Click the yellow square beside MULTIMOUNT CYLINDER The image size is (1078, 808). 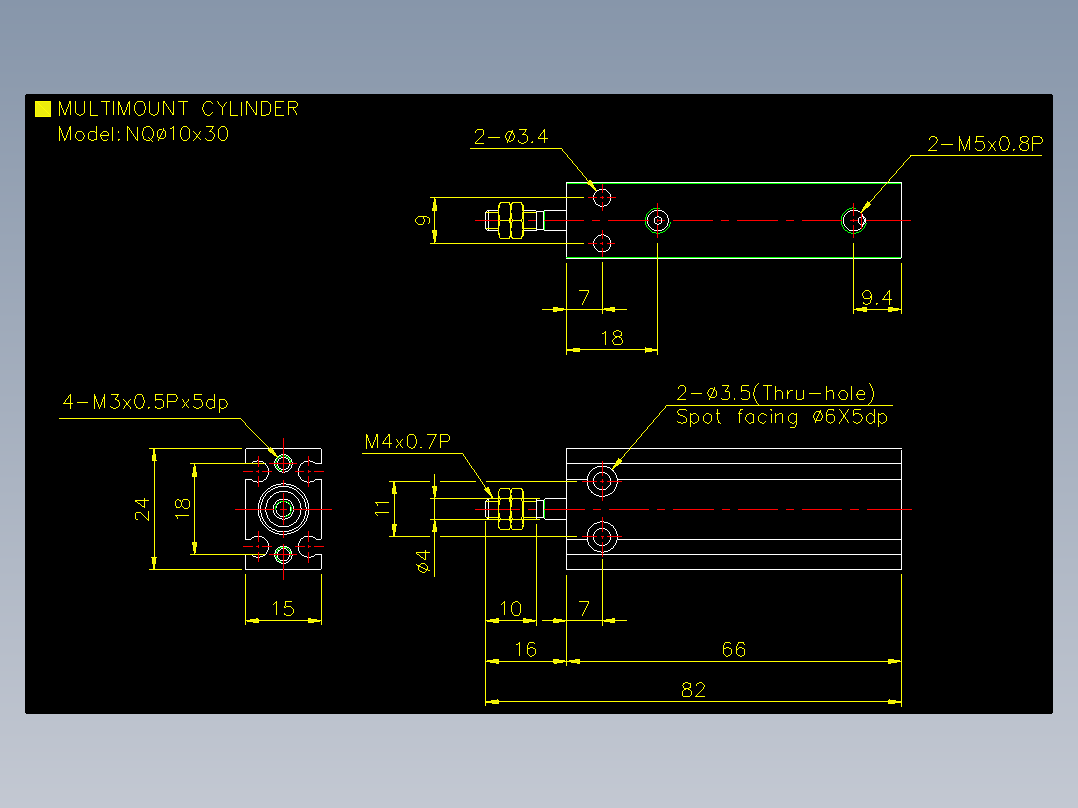(43, 109)
